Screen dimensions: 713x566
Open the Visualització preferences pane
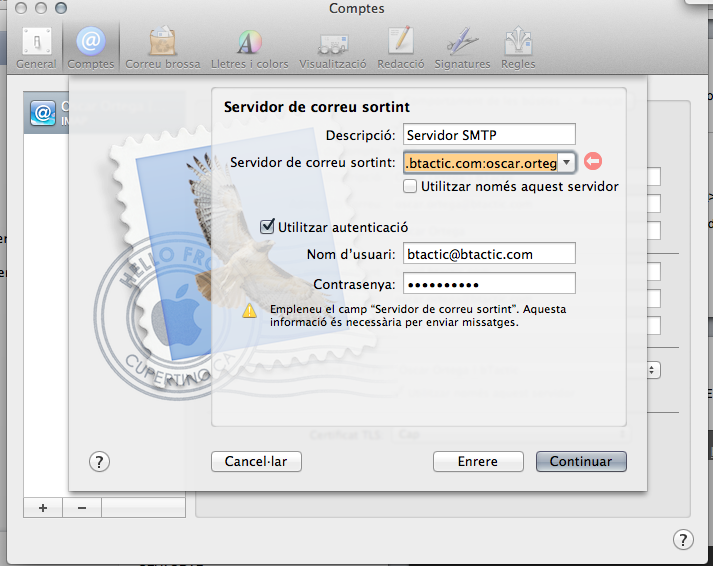pos(333,48)
